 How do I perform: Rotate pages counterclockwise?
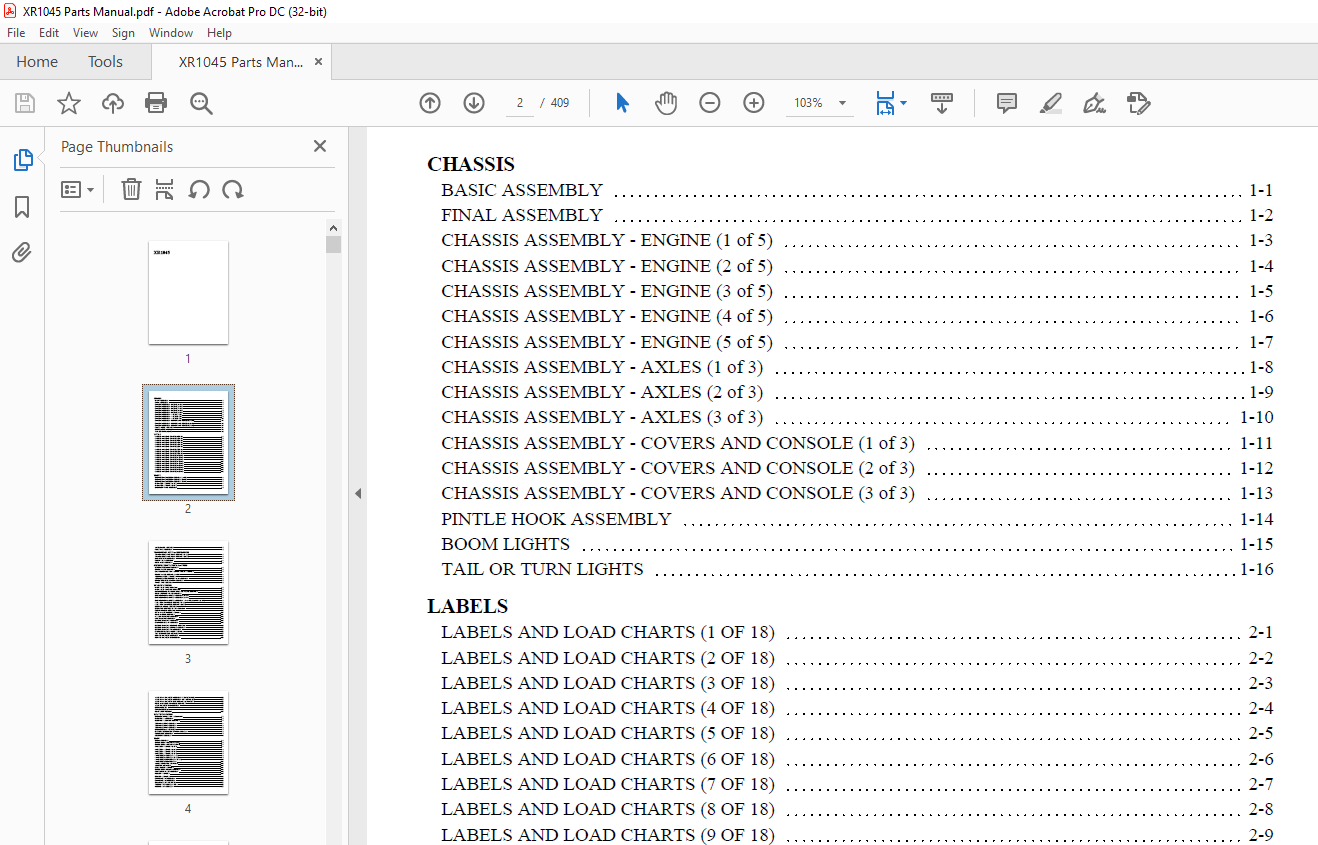(x=199, y=189)
